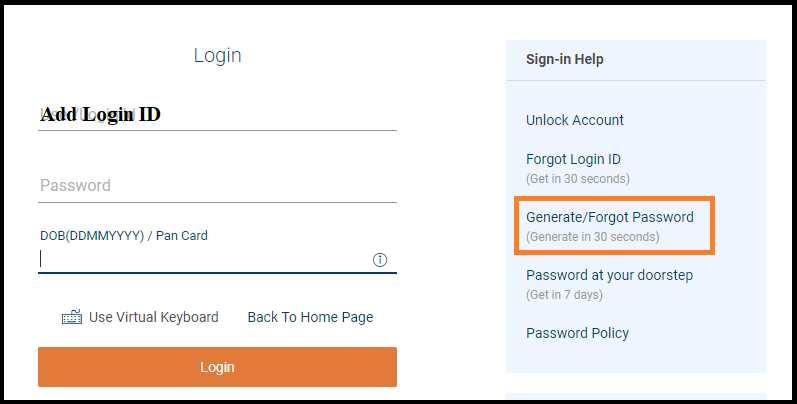Click the "(Get in 30 seconds)" subtext

[578, 179]
